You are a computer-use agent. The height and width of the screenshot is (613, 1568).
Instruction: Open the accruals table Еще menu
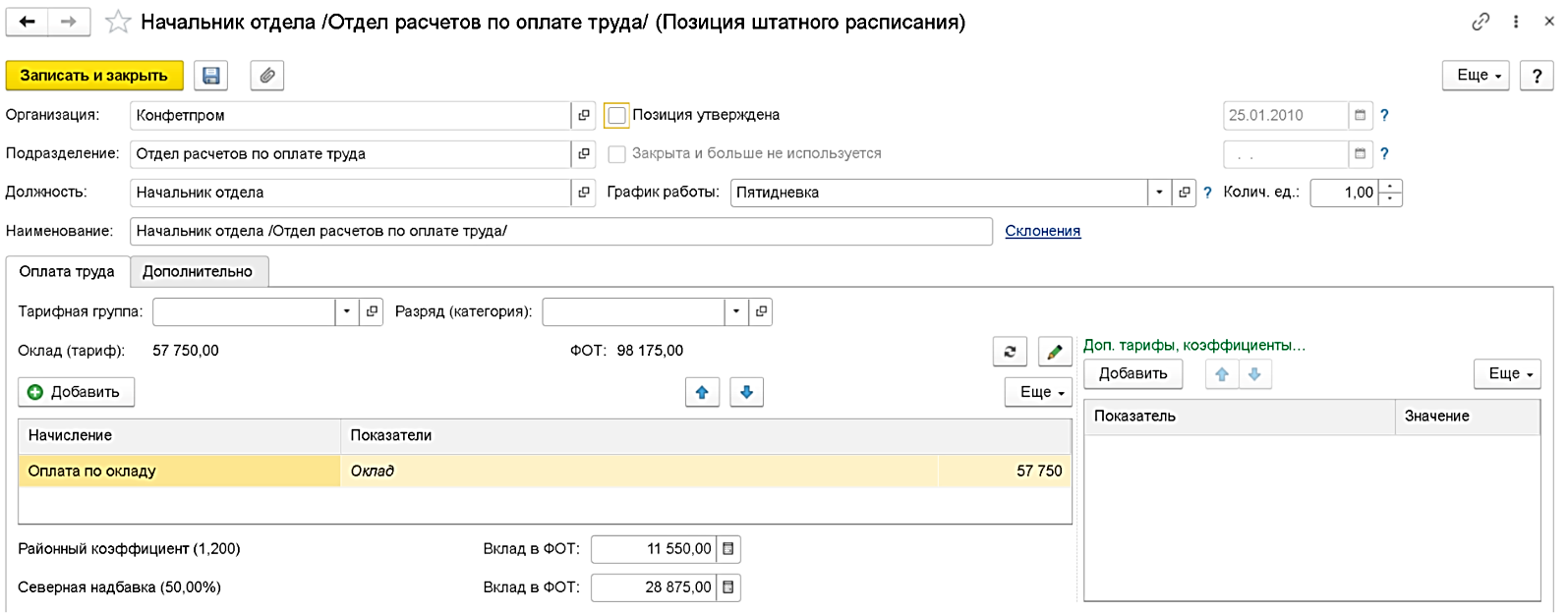1038,392
